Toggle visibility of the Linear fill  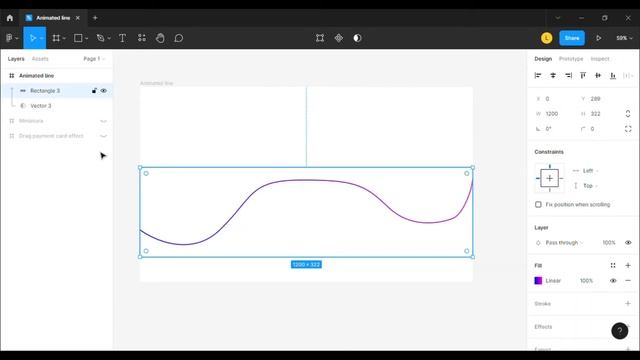(x=613, y=280)
